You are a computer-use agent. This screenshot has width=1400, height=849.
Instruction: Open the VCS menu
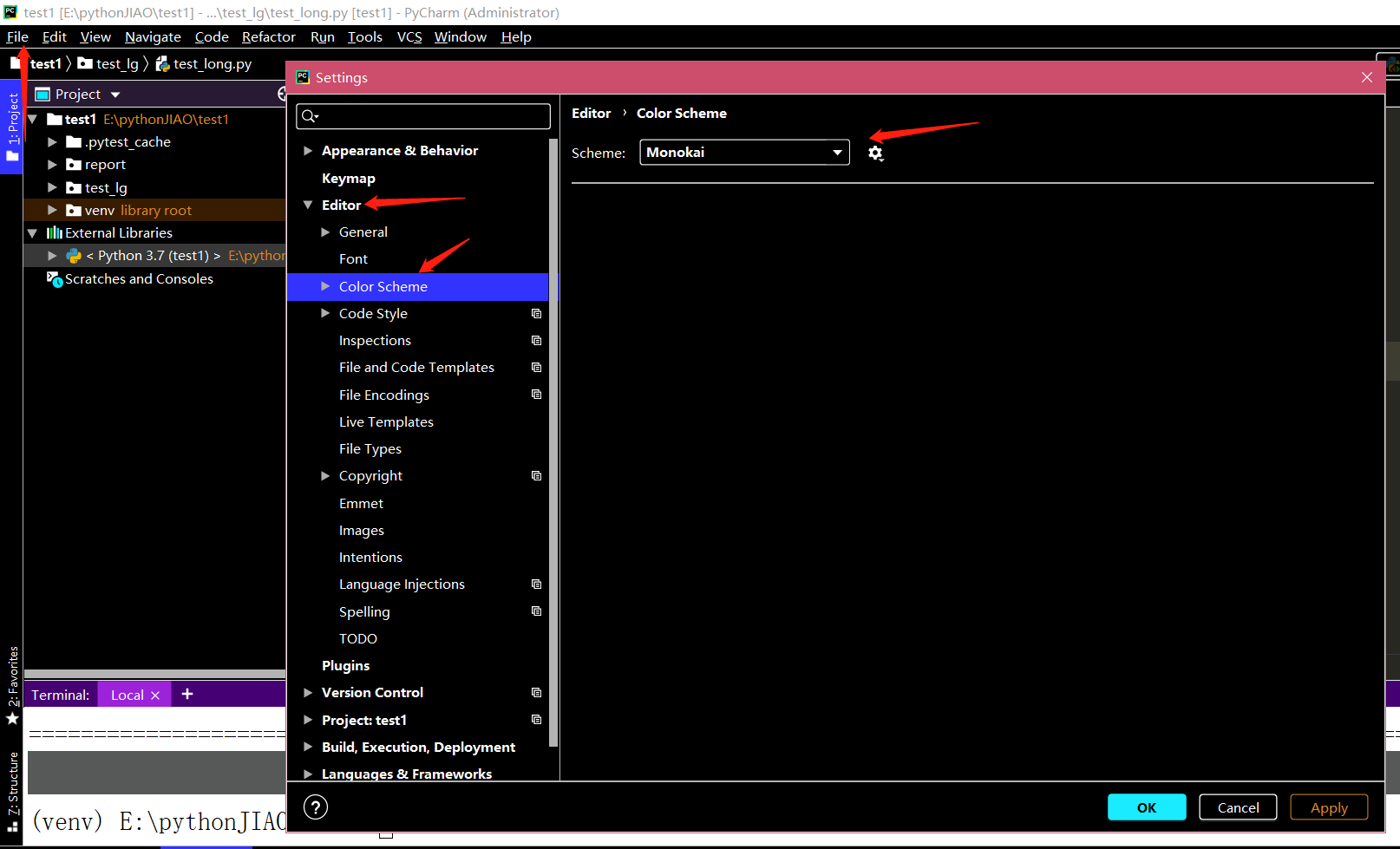coord(409,37)
